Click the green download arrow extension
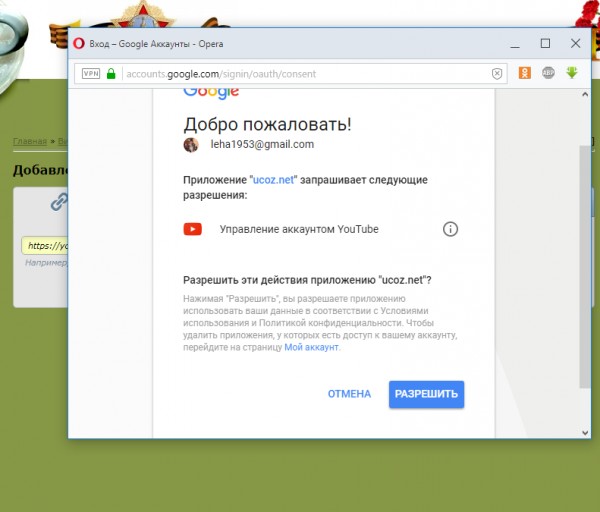 pyautogui.click(x=572, y=72)
